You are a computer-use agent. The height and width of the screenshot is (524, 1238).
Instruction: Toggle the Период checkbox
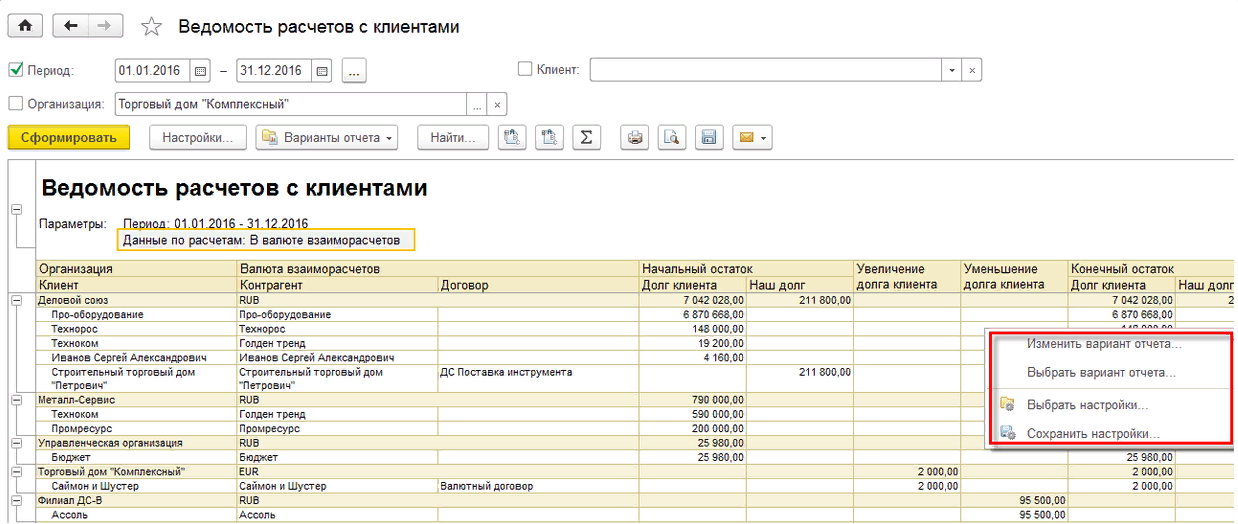[16, 71]
